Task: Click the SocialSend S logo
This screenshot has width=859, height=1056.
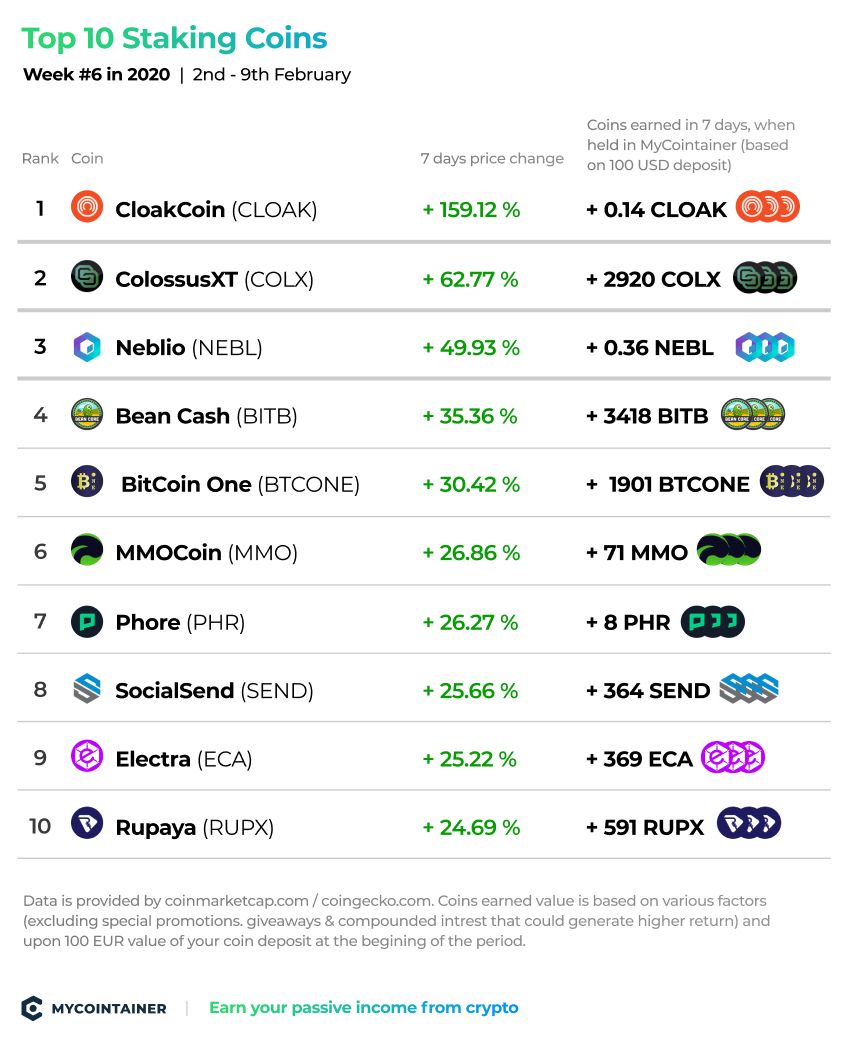Action: pos(87,688)
